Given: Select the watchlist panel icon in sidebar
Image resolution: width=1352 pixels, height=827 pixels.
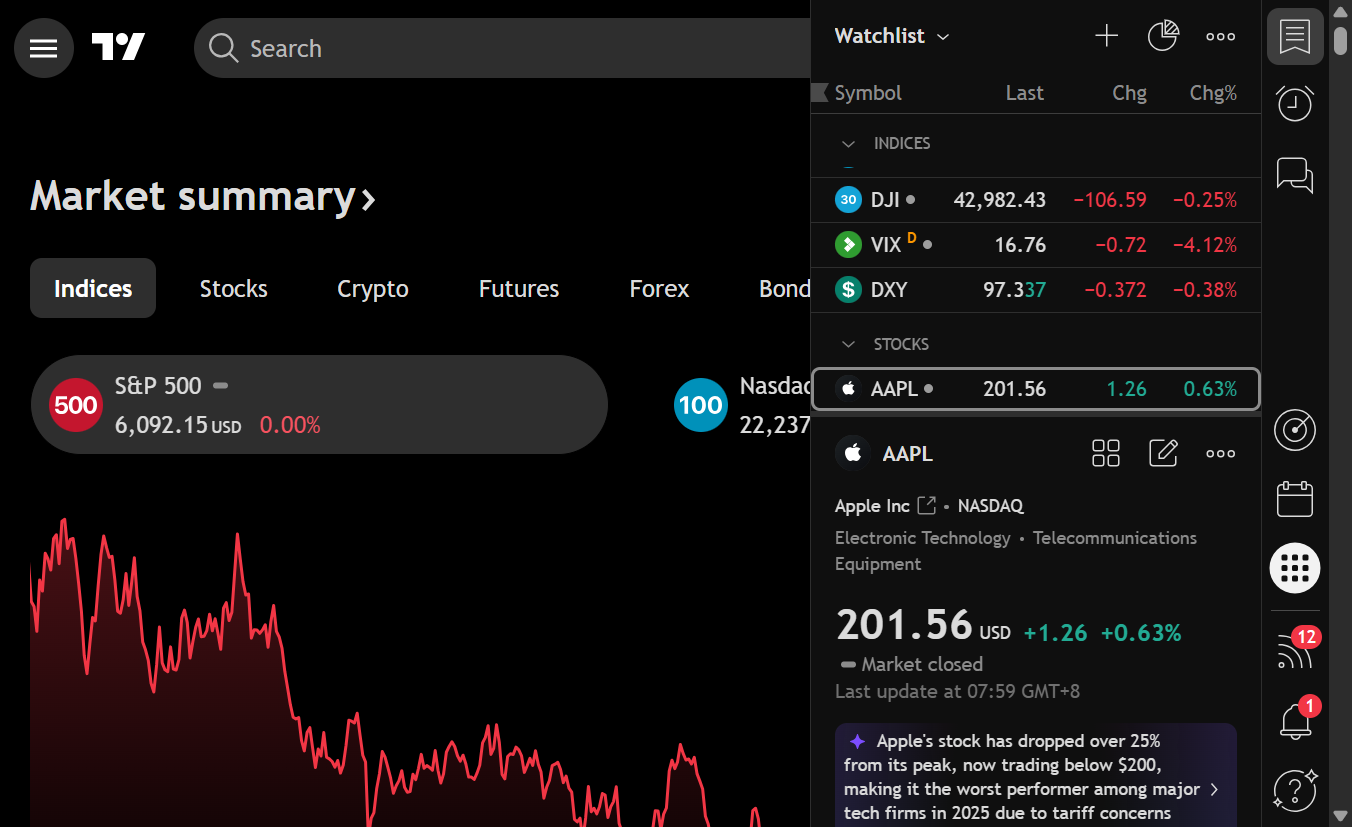Looking at the screenshot, I should click(1295, 37).
